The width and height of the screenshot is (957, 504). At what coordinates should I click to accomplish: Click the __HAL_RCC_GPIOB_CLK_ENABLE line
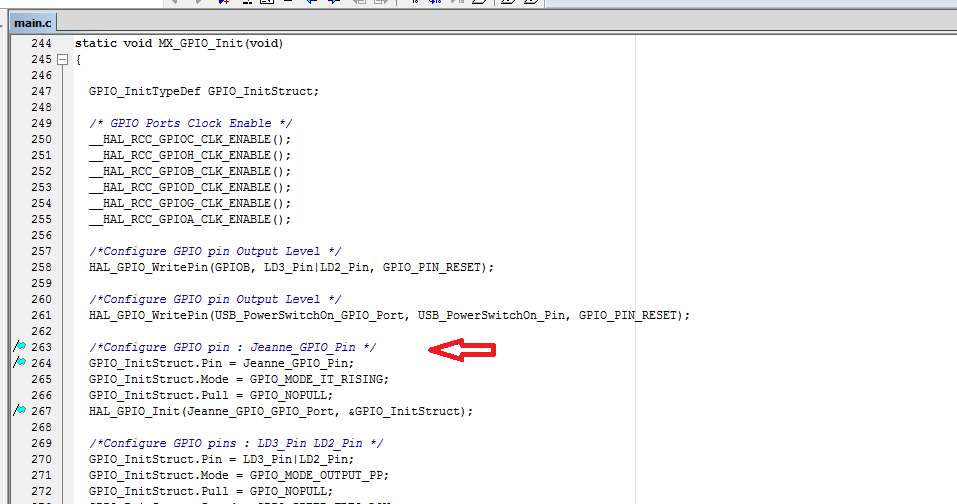pos(190,171)
